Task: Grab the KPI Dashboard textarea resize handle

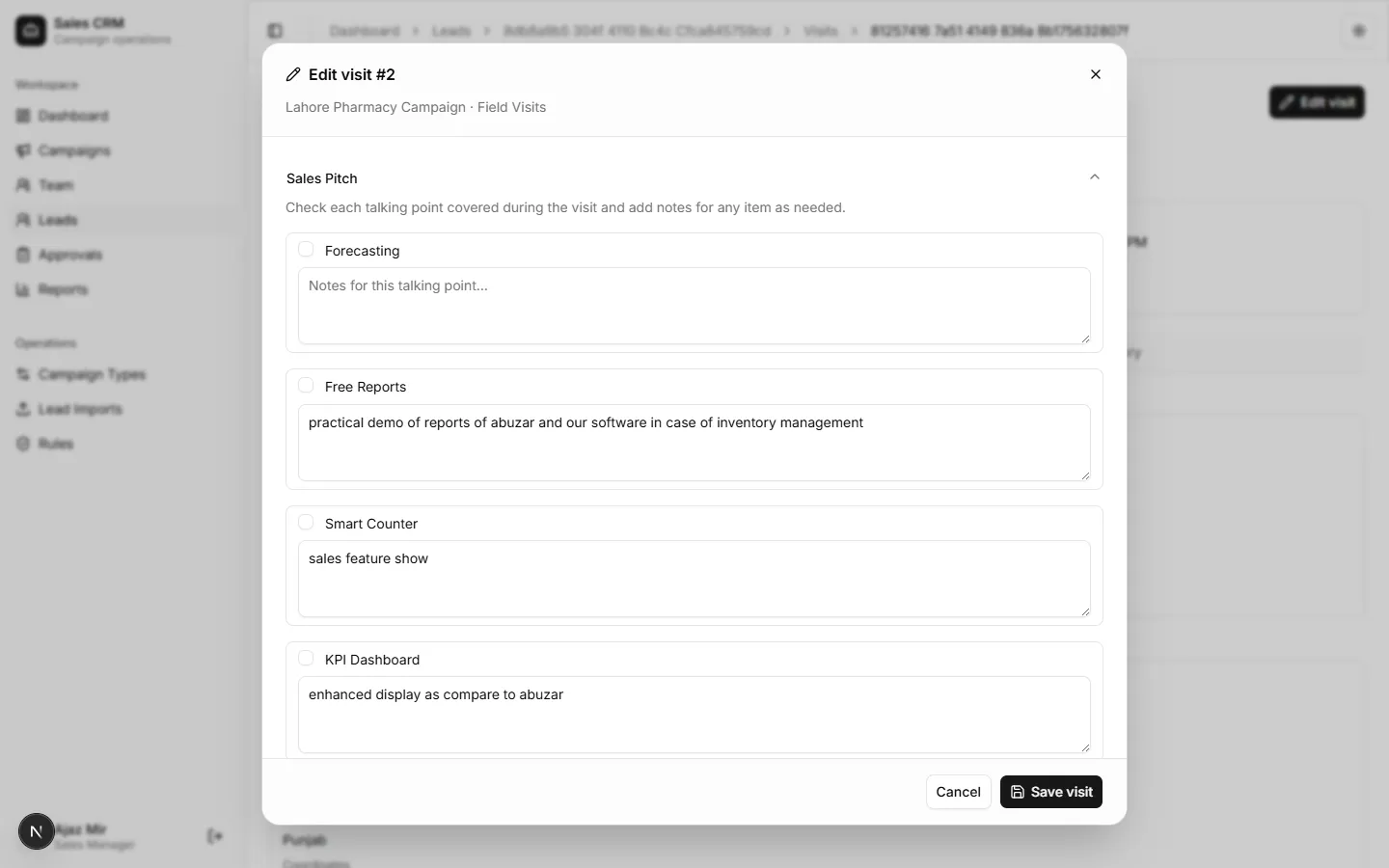Action: click(1085, 747)
